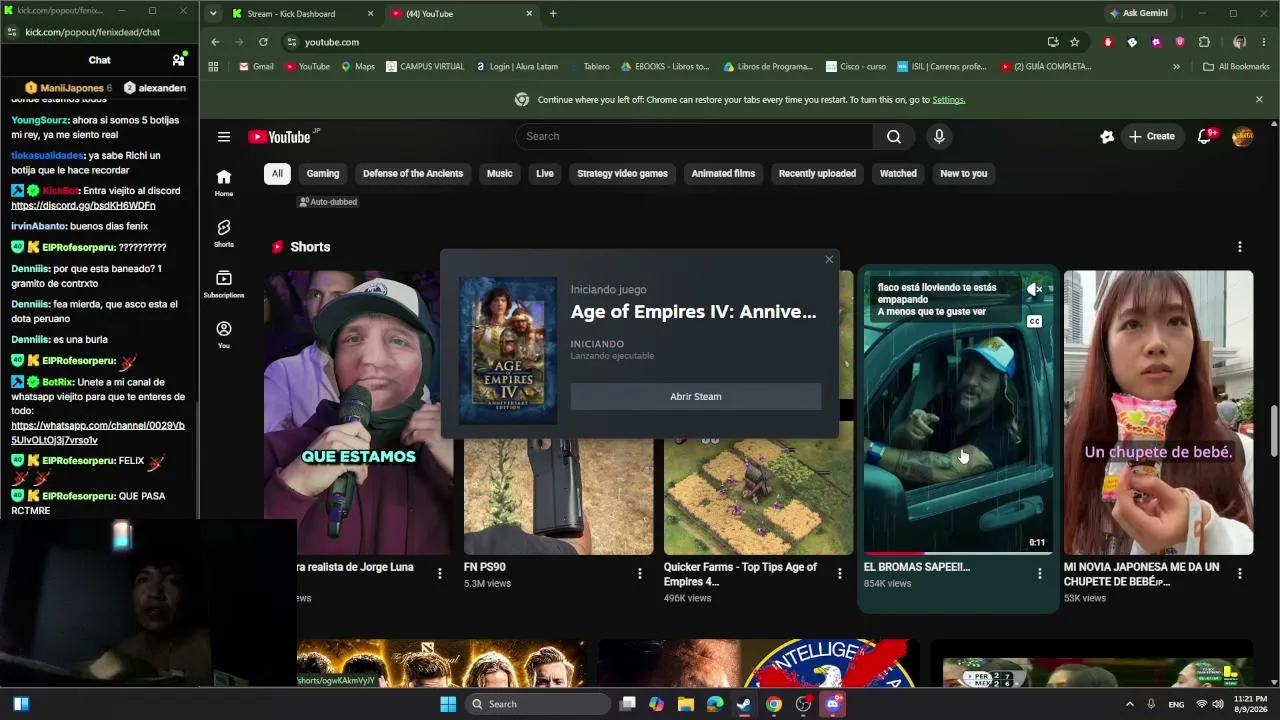Dismiss the Chrome restore tabs info bar
The width and height of the screenshot is (1280, 720).
pos(1259,100)
